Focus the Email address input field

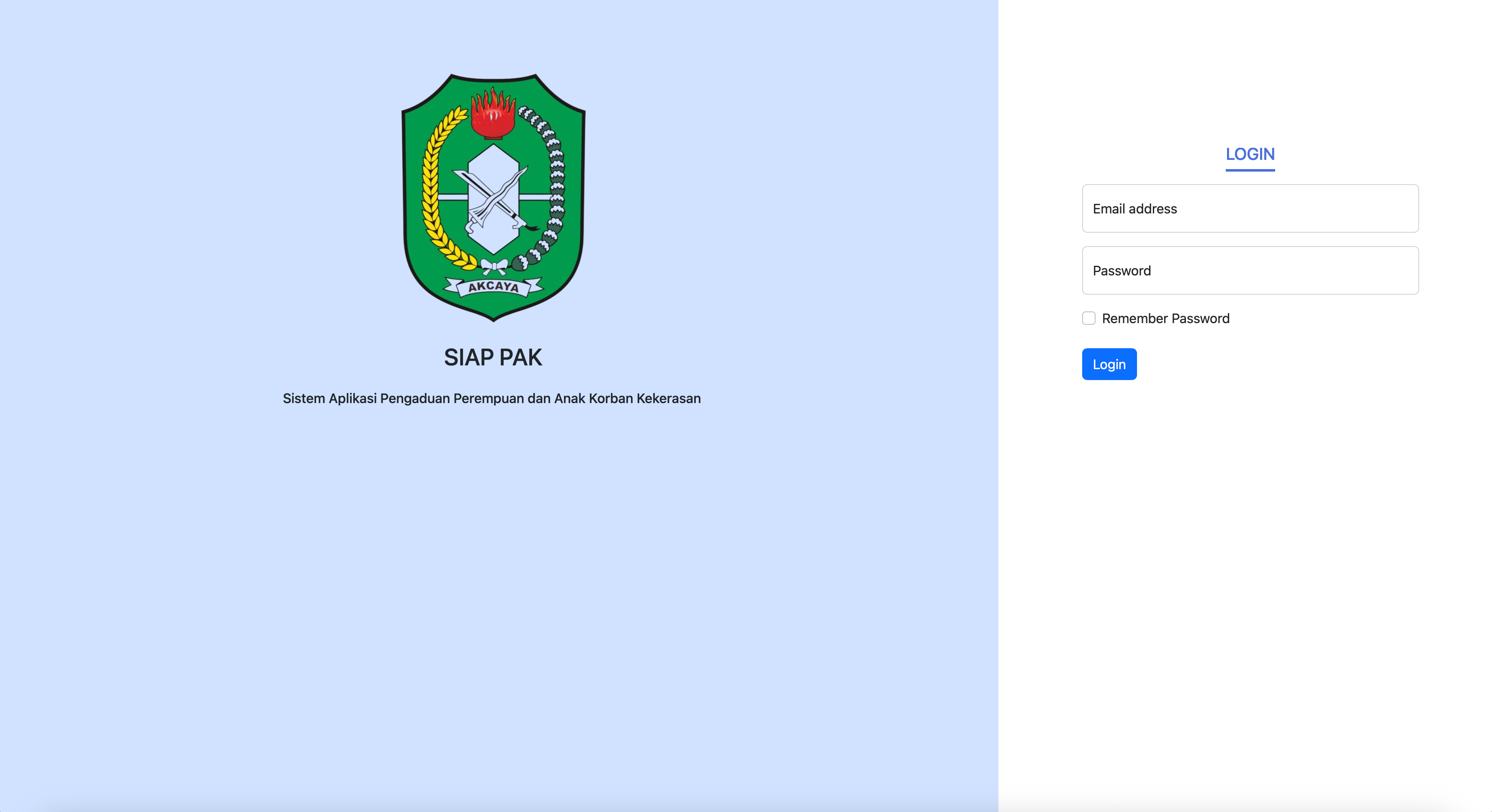point(1250,208)
